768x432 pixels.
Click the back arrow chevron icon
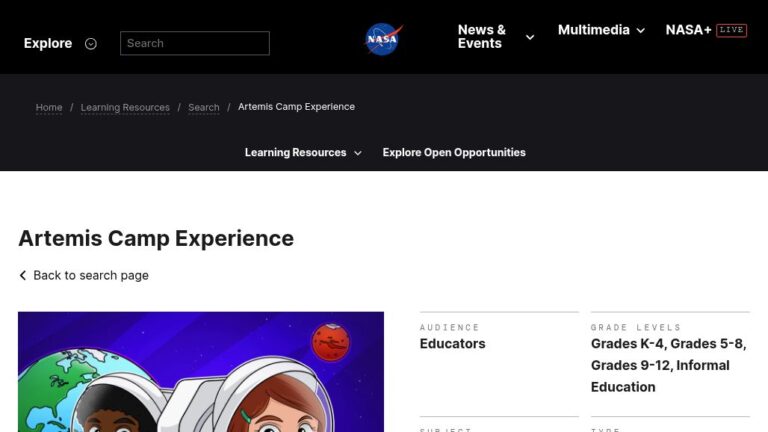tap(23, 275)
